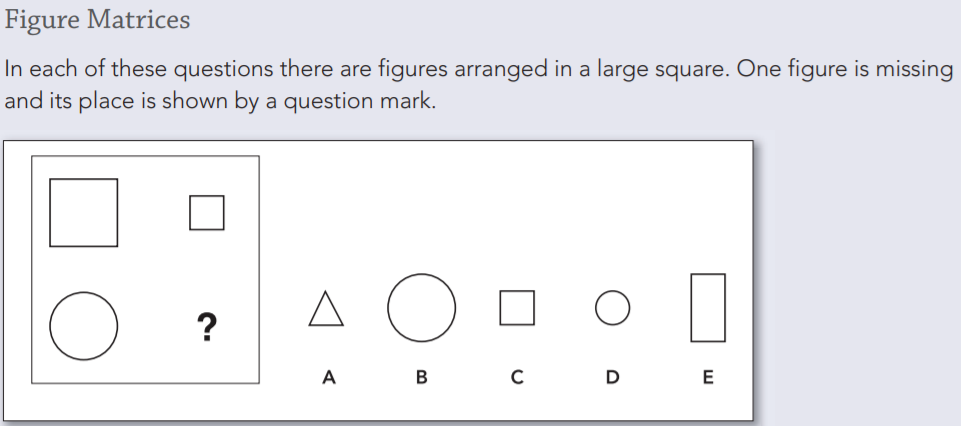Click the question mark placeholder

pos(207,327)
